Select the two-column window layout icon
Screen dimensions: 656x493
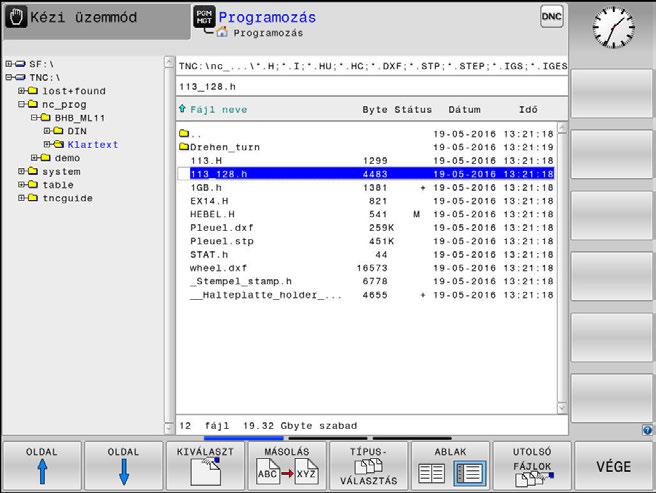coord(431,473)
